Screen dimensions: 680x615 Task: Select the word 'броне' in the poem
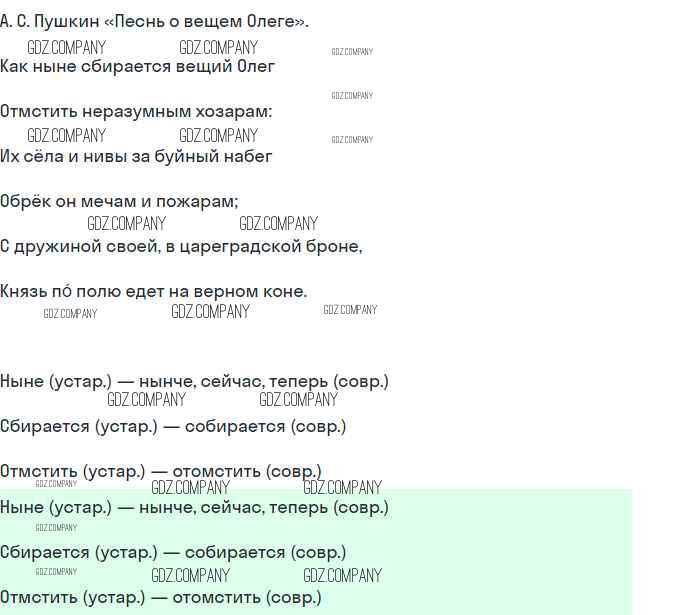337,246
